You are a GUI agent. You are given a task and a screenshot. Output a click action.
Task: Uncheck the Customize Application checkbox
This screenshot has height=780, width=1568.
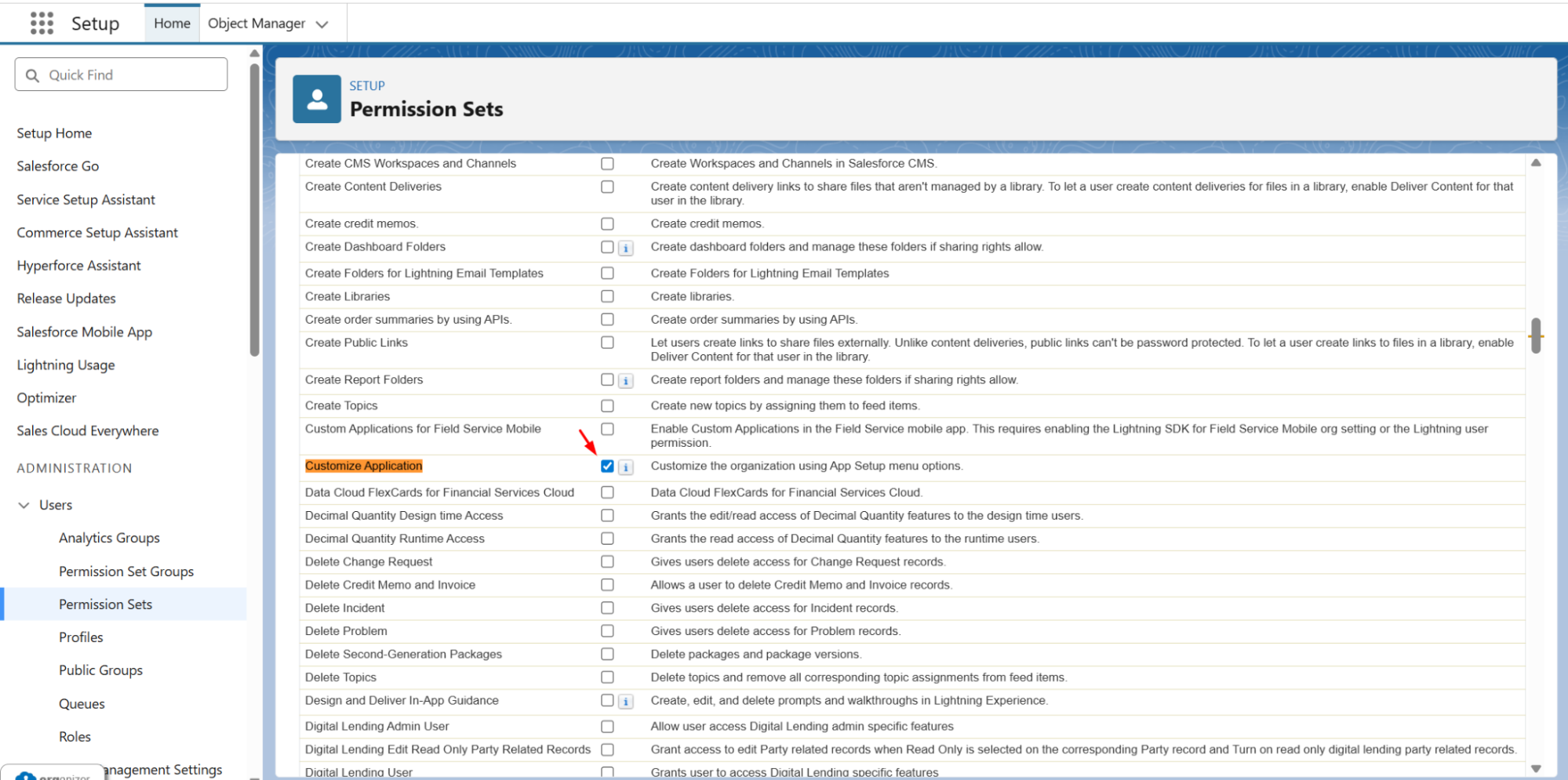[x=607, y=466]
